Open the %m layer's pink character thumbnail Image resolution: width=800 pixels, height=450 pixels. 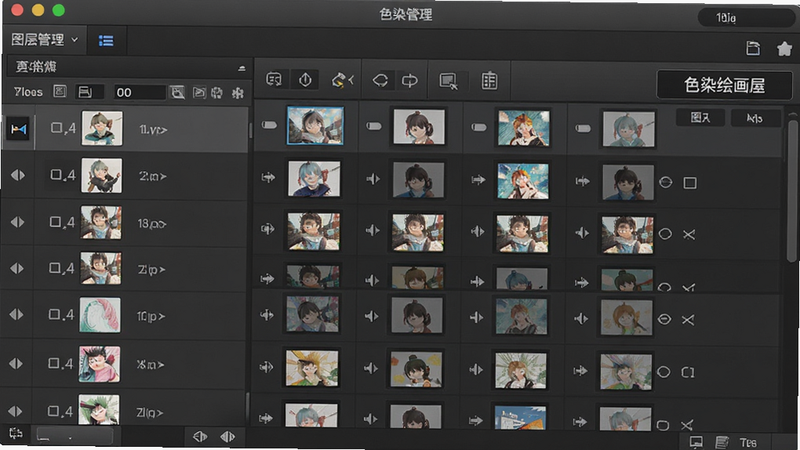click(x=99, y=364)
